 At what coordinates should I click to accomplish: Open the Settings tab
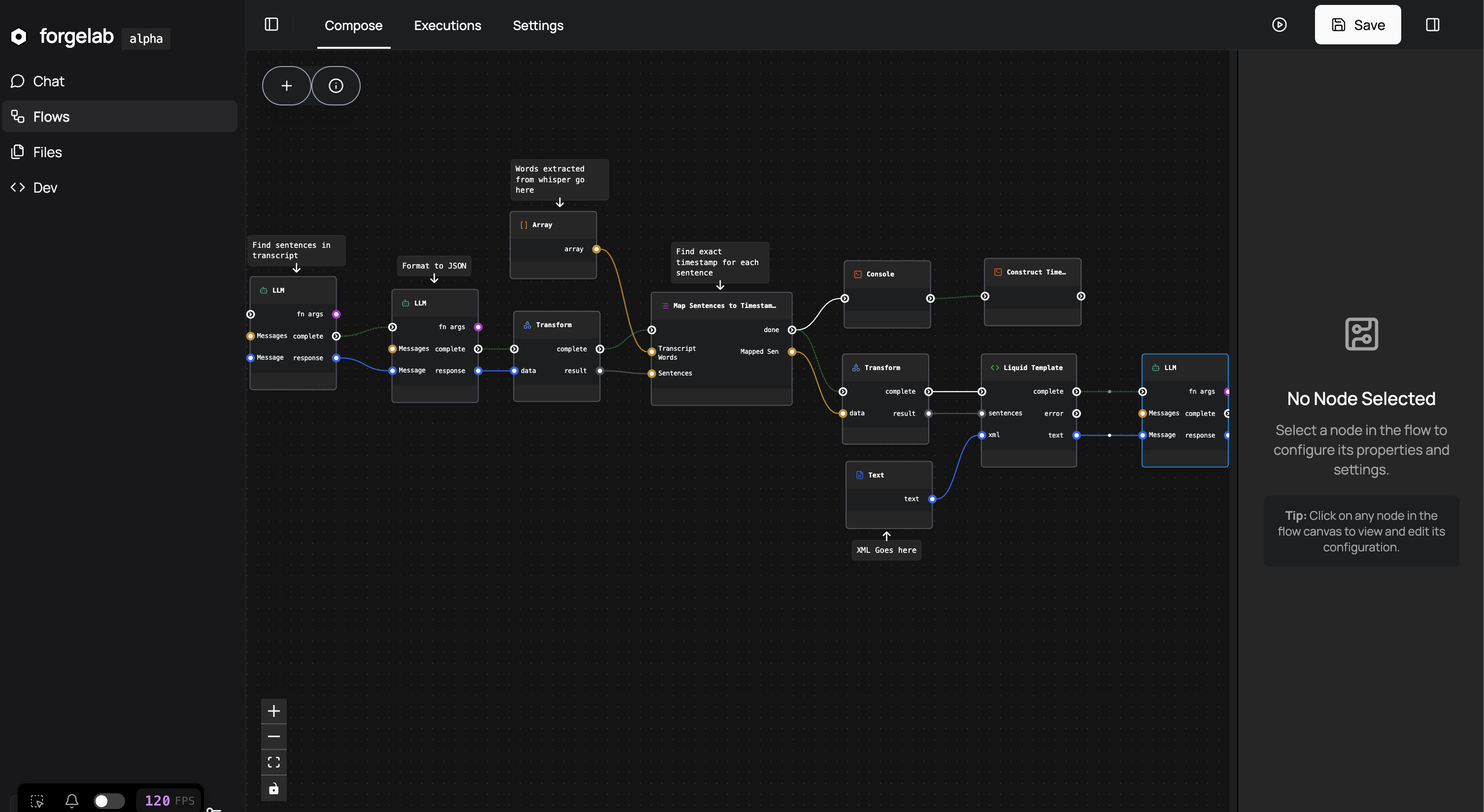pos(538,25)
